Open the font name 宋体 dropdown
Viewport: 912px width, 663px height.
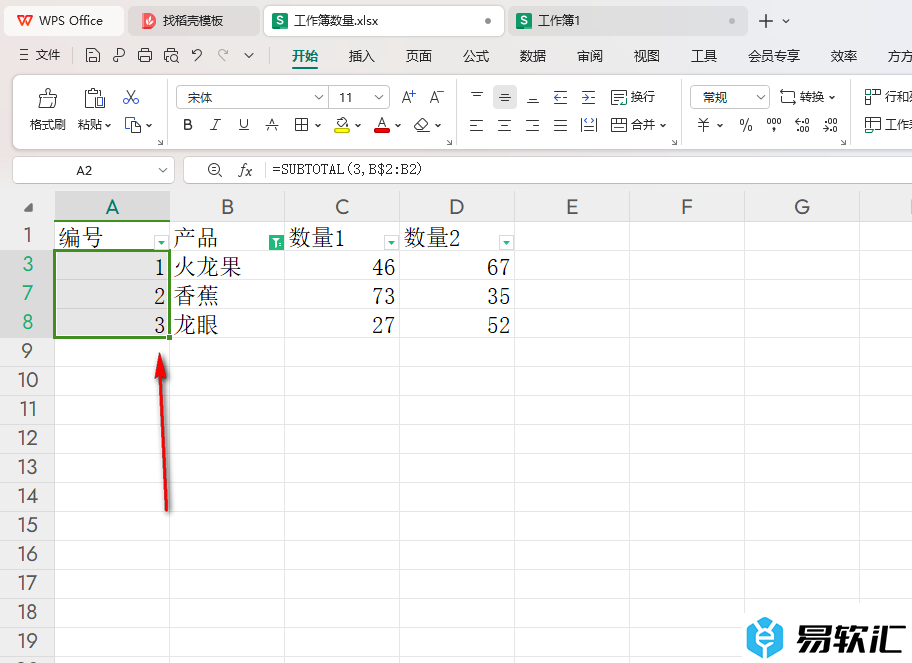coord(318,97)
